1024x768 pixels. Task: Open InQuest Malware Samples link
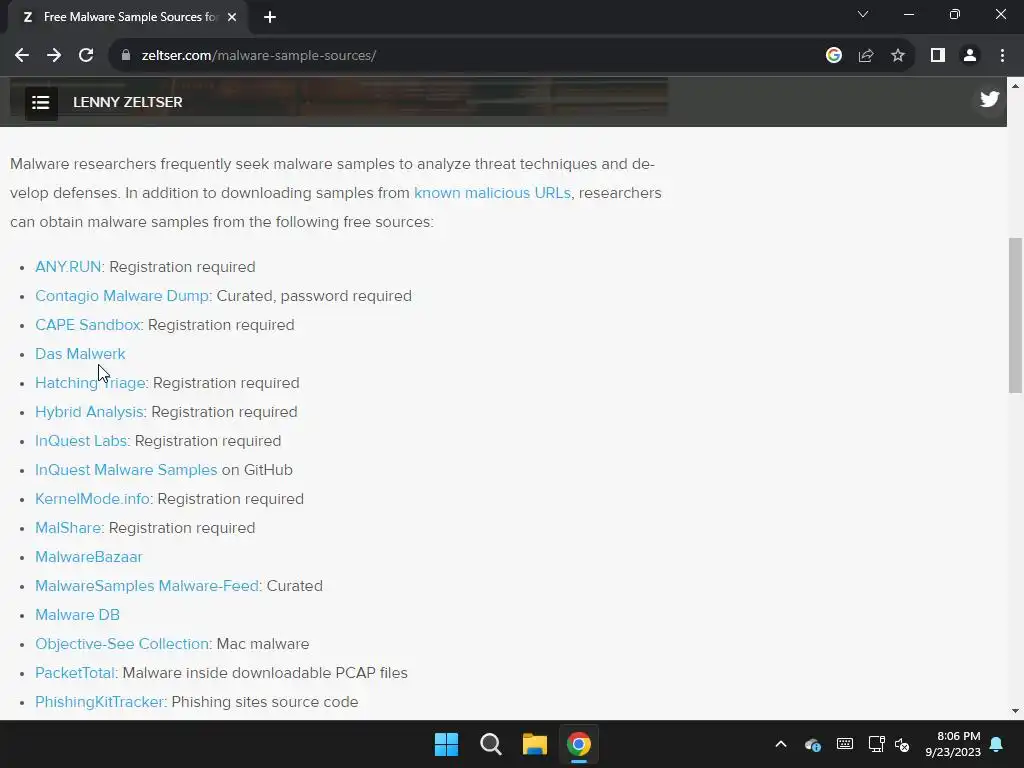pos(126,470)
